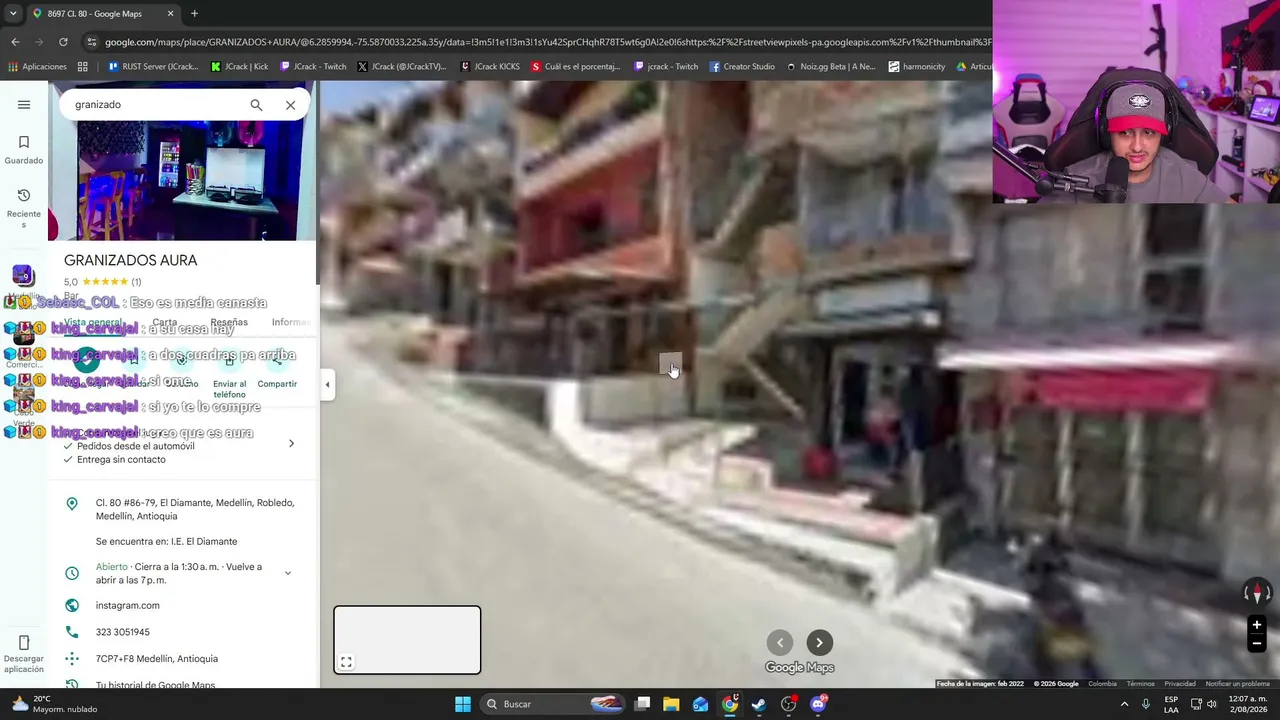
Task: Open the Google Maps hamburger menu
Action: [24, 104]
